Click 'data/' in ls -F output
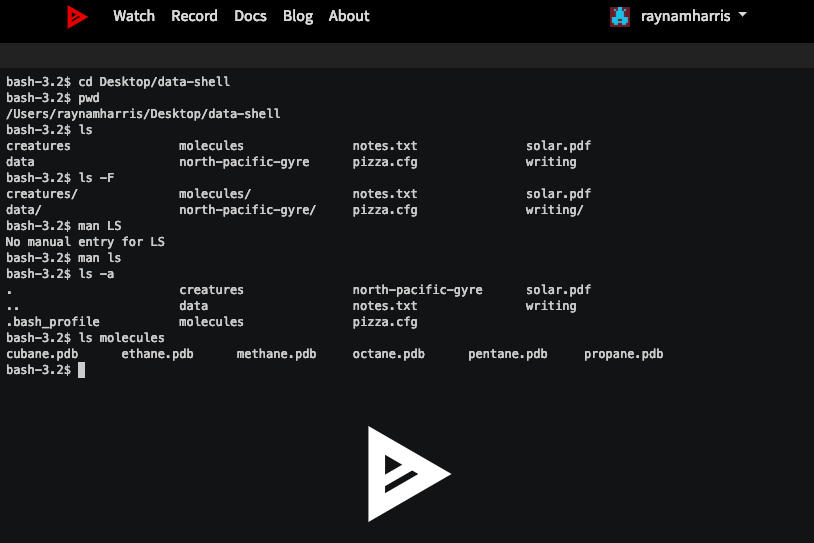 [23, 210]
